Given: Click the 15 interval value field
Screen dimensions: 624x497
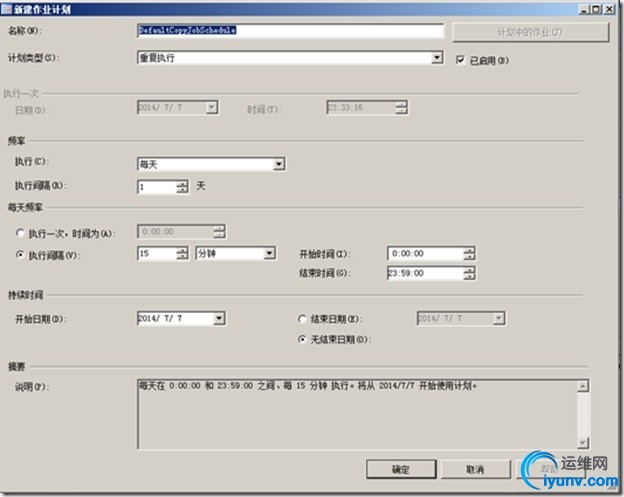Looking at the screenshot, I should click(x=157, y=253).
